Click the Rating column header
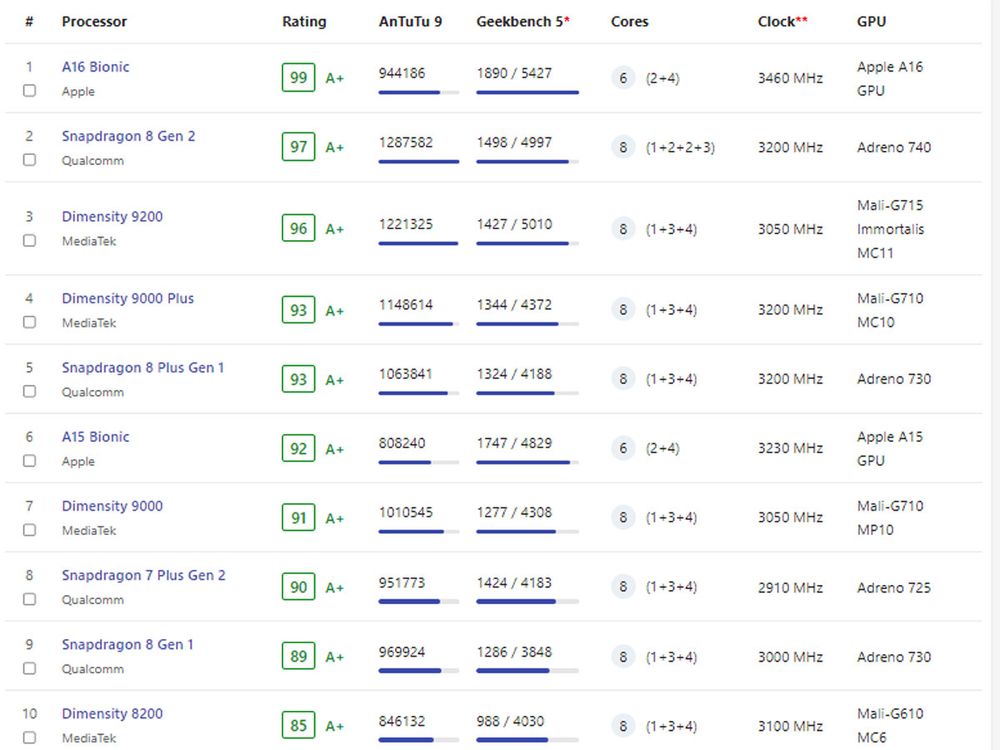 pos(304,22)
